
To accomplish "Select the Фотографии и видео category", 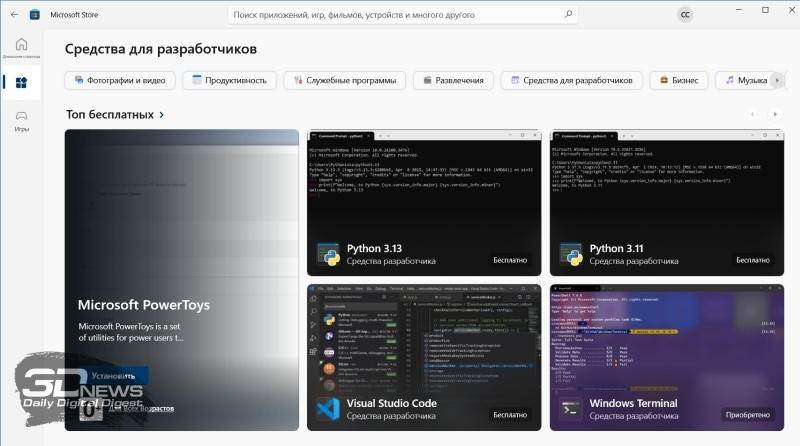I will point(121,80).
